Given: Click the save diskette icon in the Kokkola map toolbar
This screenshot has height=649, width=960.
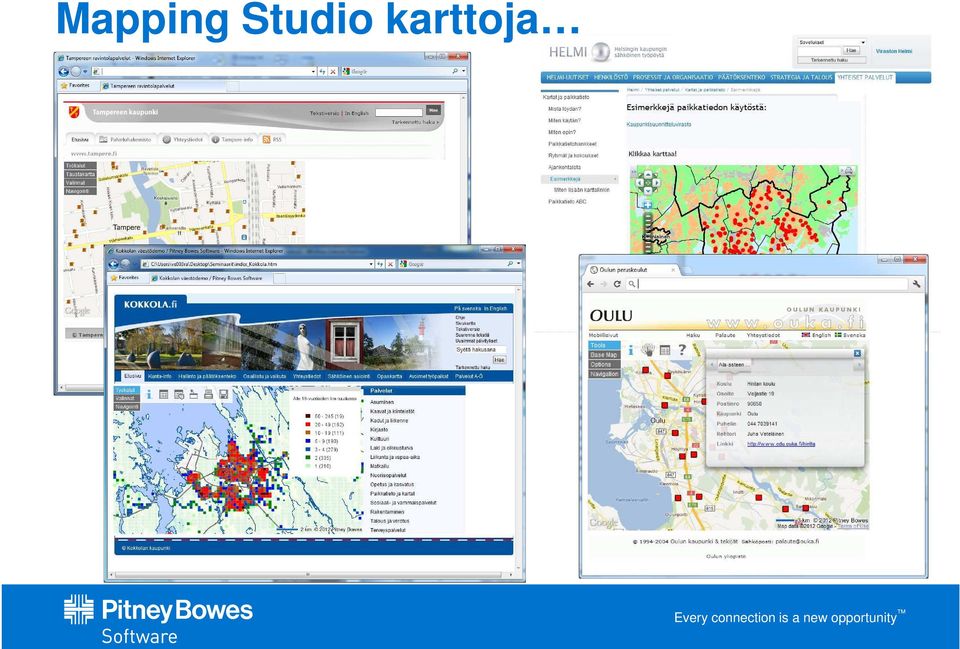Looking at the screenshot, I should point(223,395).
